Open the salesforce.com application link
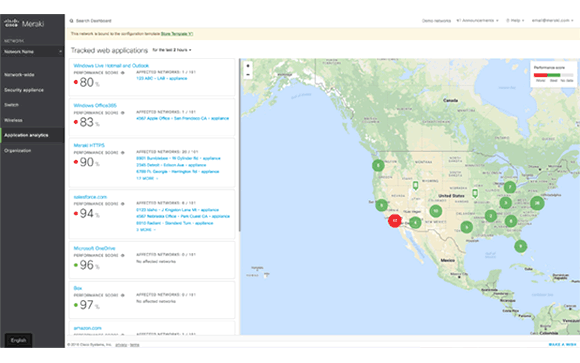This screenshot has height=363, width=580. pyautogui.click(x=90, y=197)
